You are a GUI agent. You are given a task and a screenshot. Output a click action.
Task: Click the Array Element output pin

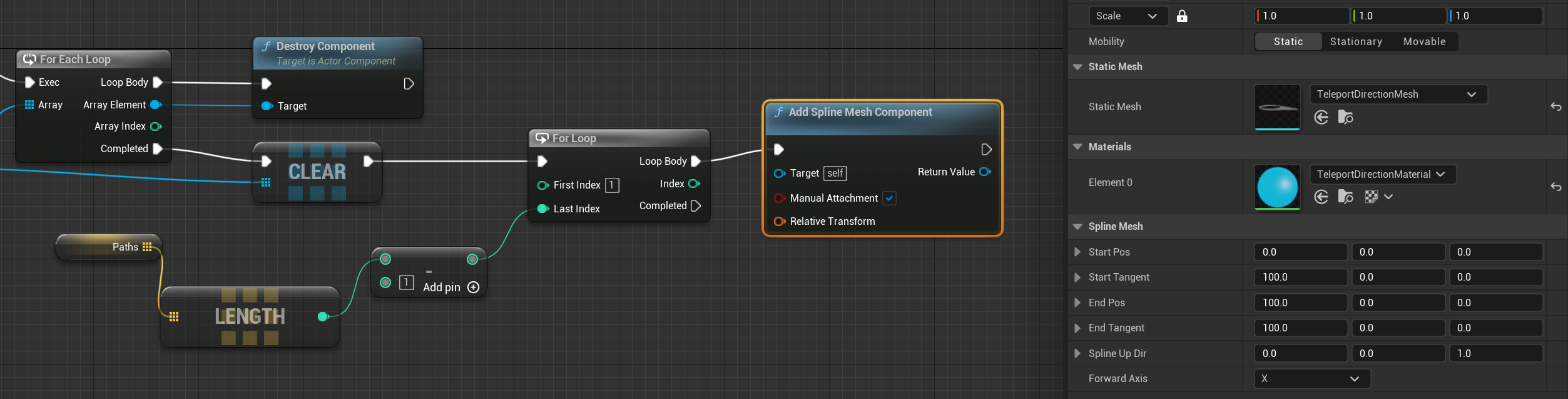[156, 105]
